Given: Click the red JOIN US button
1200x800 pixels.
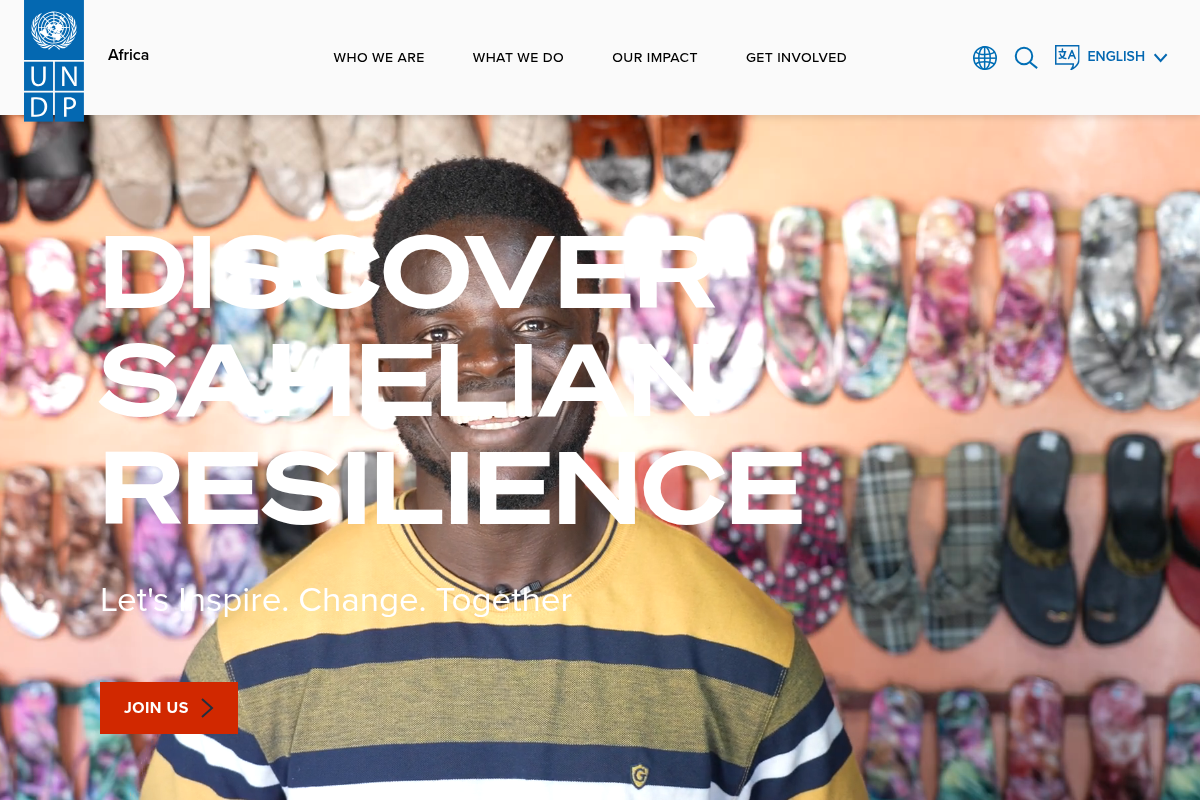Looking at the screenshot, I should (x=169, y=708).
